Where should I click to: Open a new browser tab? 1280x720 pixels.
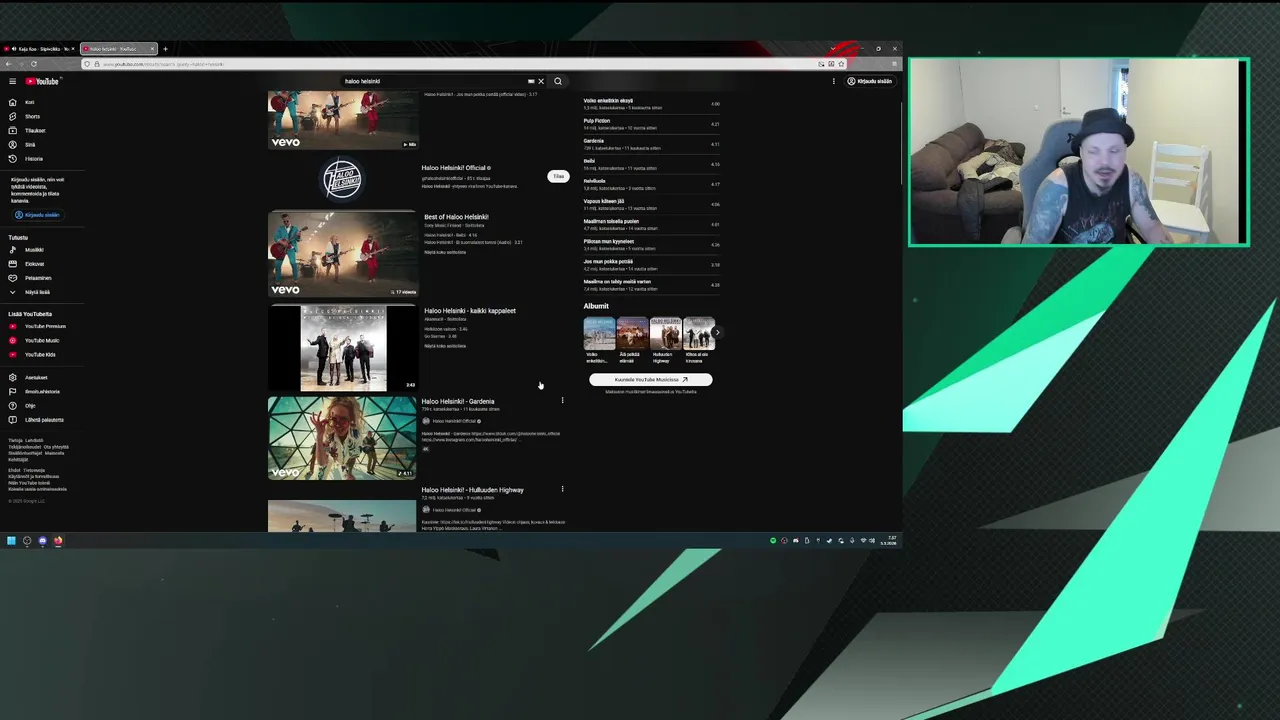(165, 48)
